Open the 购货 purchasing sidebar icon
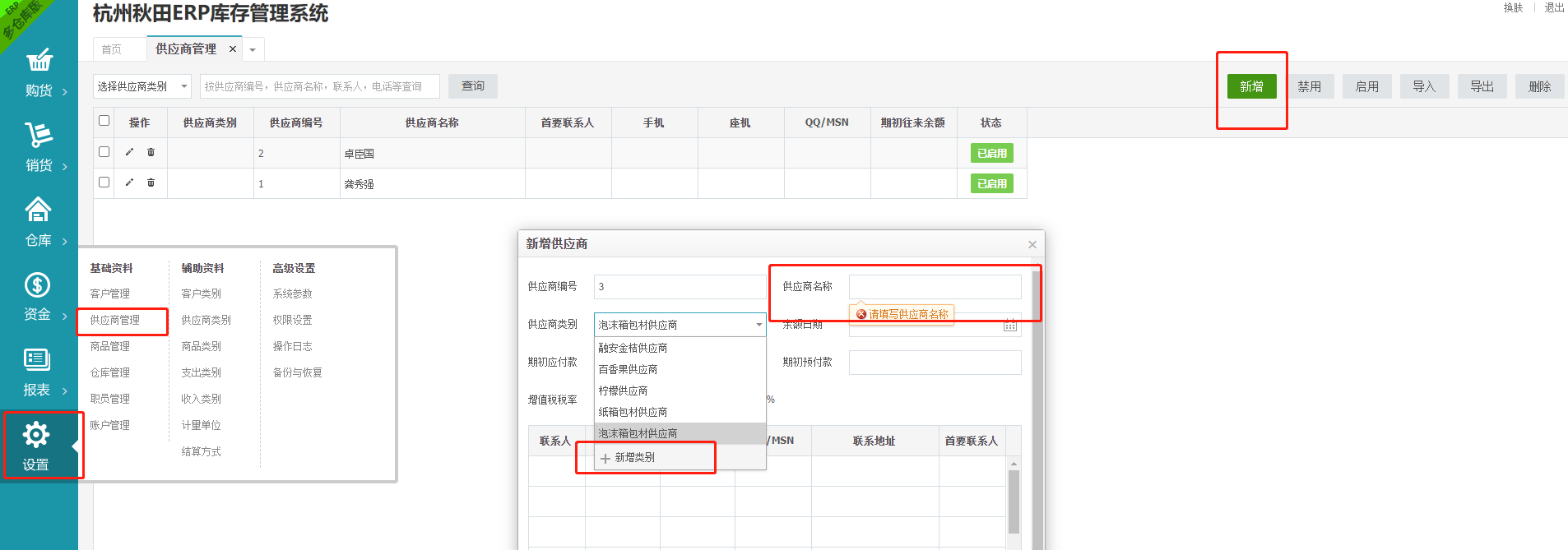 (39, 60)
